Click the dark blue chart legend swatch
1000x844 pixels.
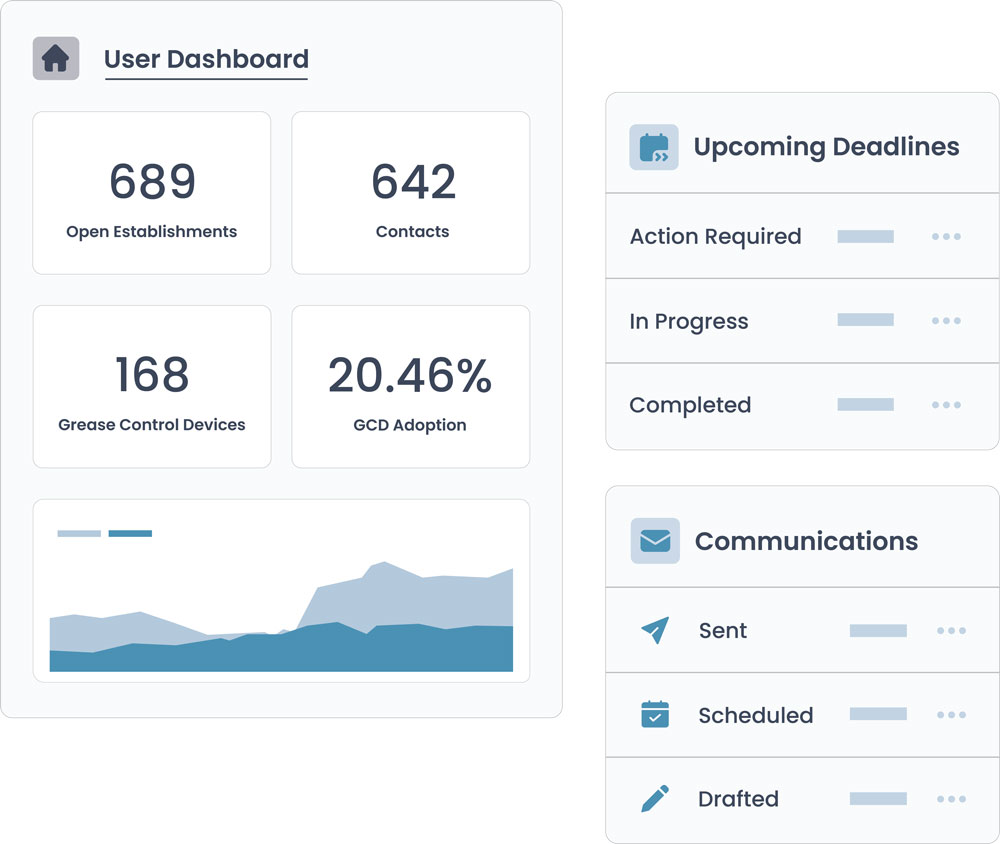tap(130, 533)
